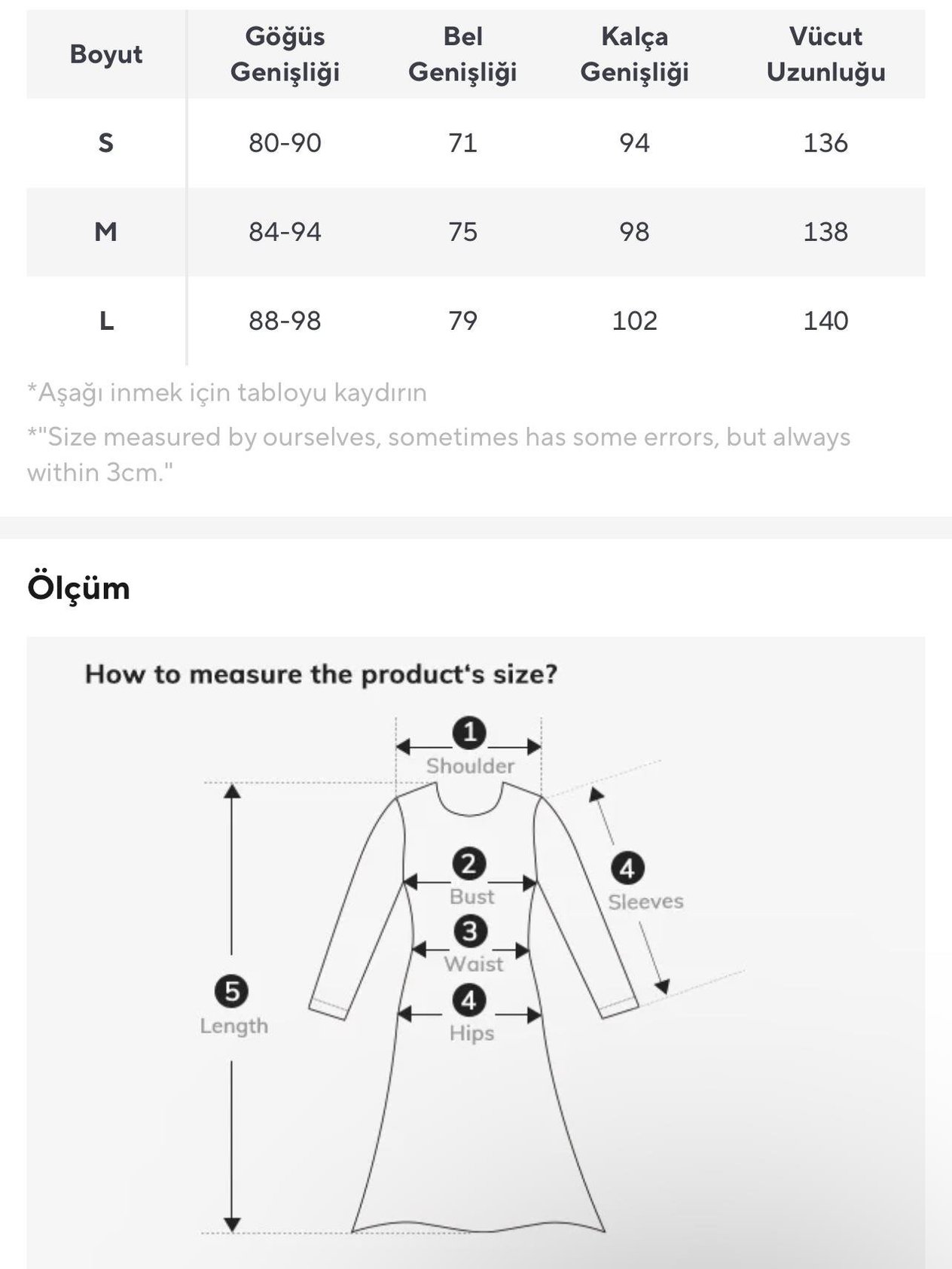Click the Bel Genişliği column header
The width and height of the screenshot is (952, 1269).
[462, 54]
